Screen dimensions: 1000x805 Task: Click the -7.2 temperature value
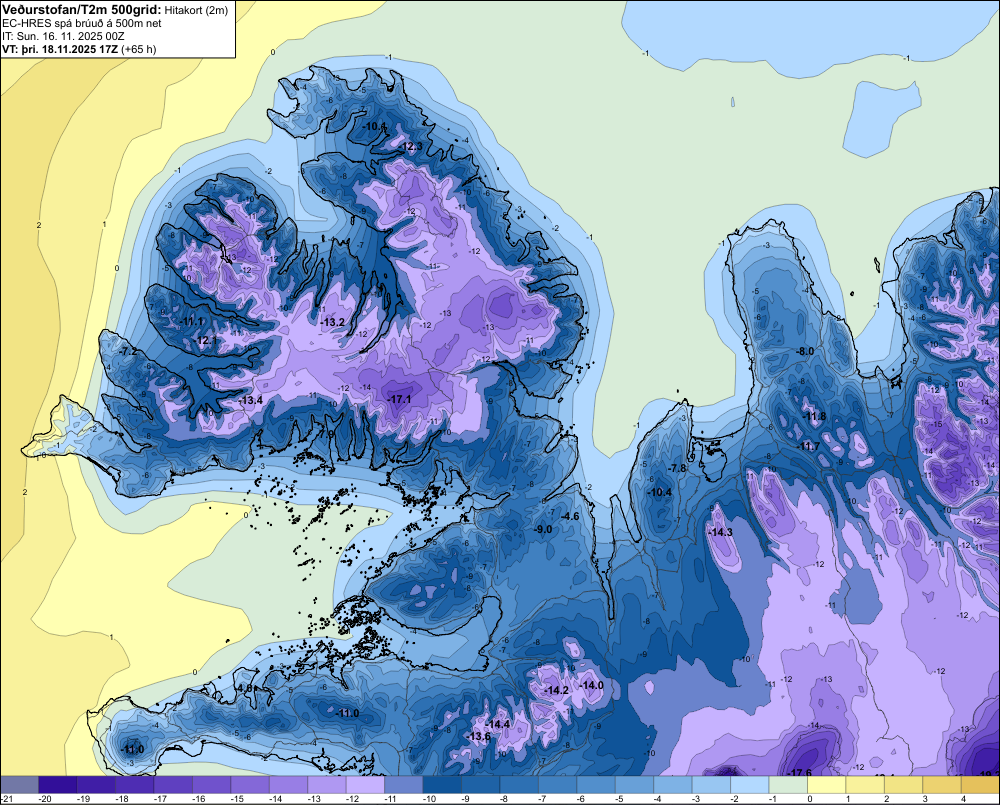[128, 352]
